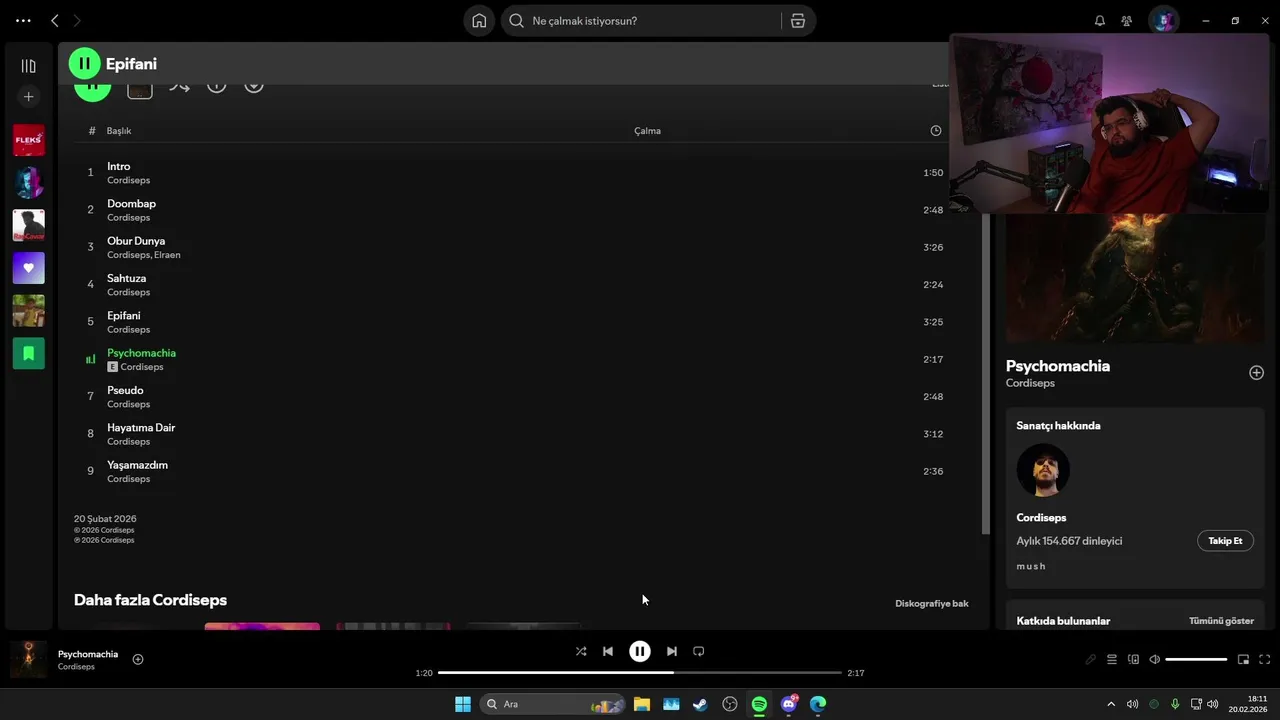Skip to the next track

[672, 651]
